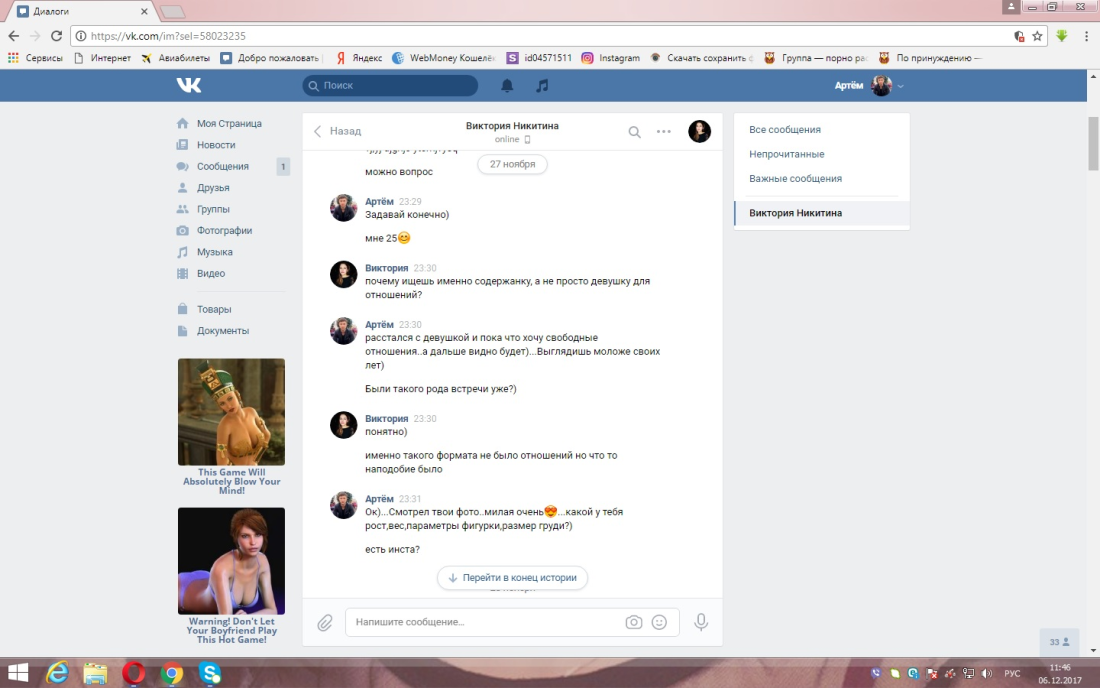Open Друзья in left sidebar
The width and height of the screenshot is (1100, 688).
(213, 188)
